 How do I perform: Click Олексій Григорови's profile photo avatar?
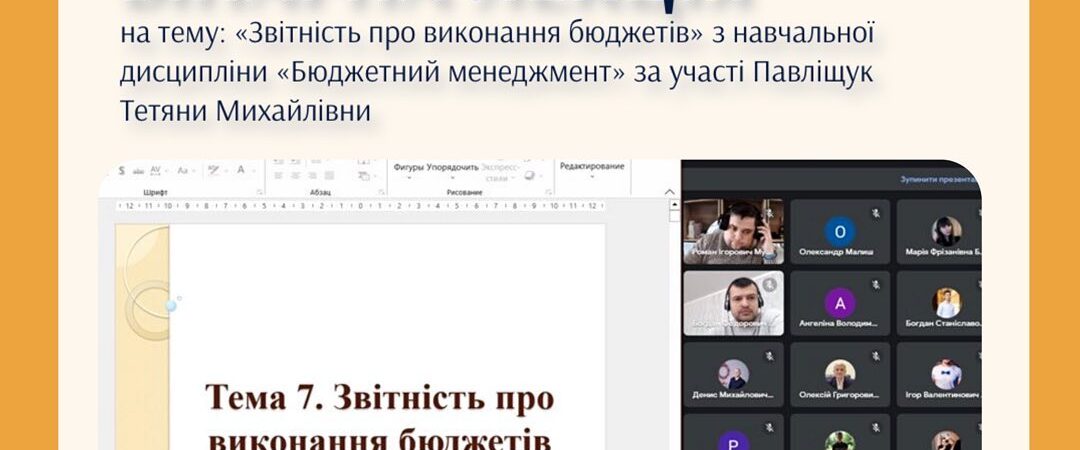click(840, 375)
